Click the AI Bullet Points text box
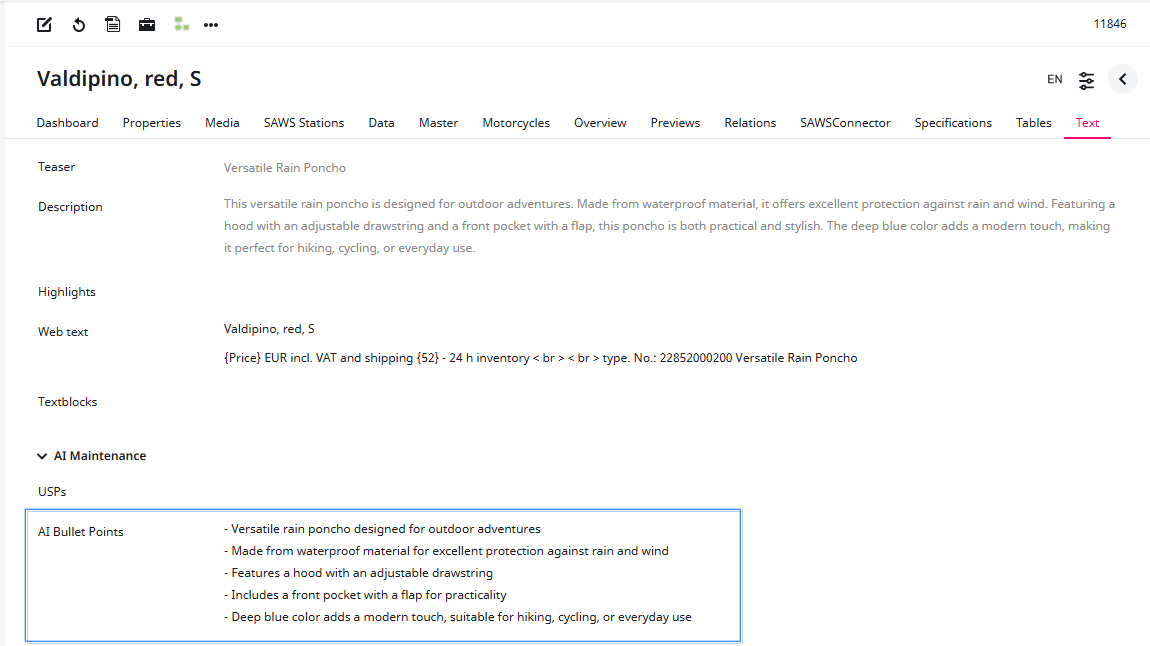Viewport: 1150px width, 646px height. click(383, 576)
